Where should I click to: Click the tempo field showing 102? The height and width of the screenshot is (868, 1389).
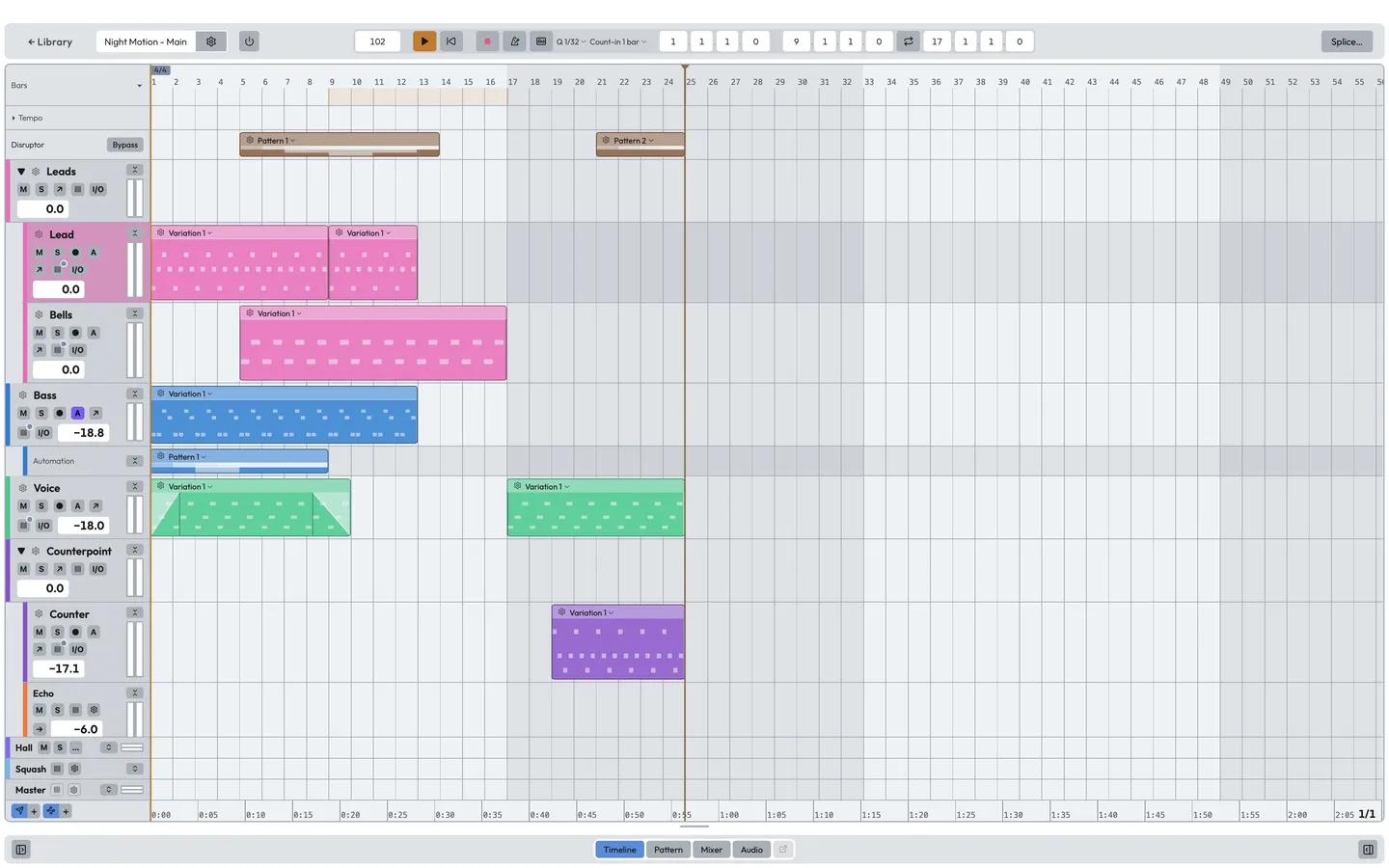click(x=377, y=41)
